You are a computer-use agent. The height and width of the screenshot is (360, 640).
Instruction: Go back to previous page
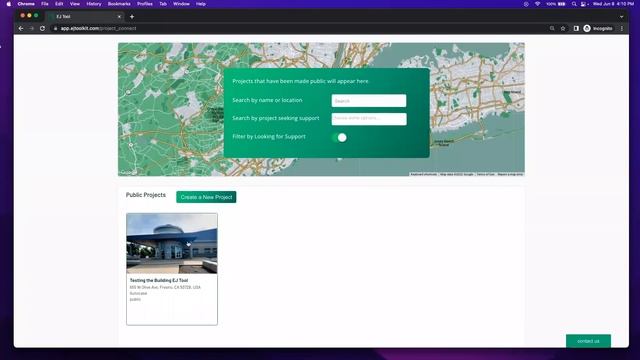click(x=21, y=28)
